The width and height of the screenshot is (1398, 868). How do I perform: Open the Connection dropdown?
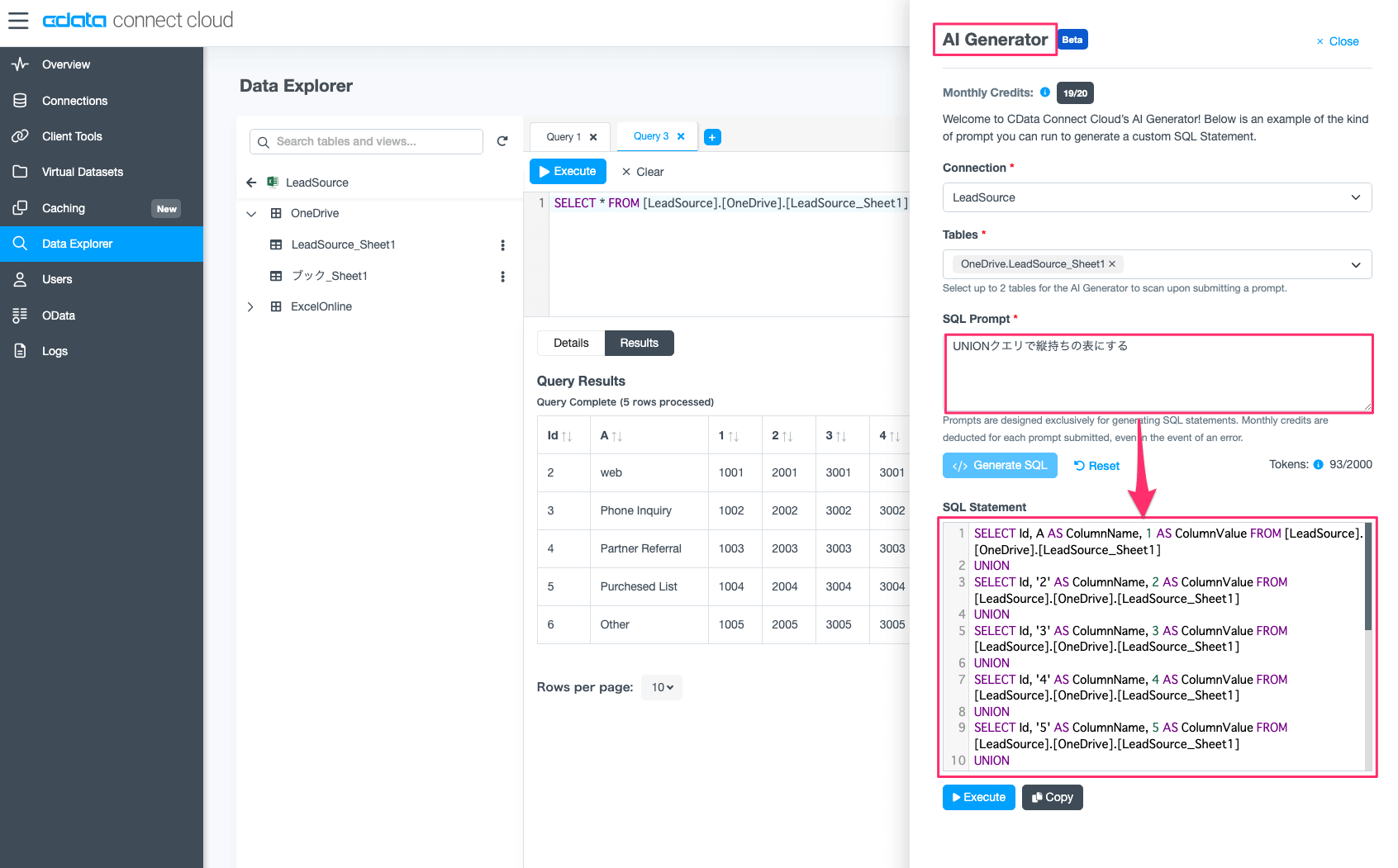tap(1157, 197)
